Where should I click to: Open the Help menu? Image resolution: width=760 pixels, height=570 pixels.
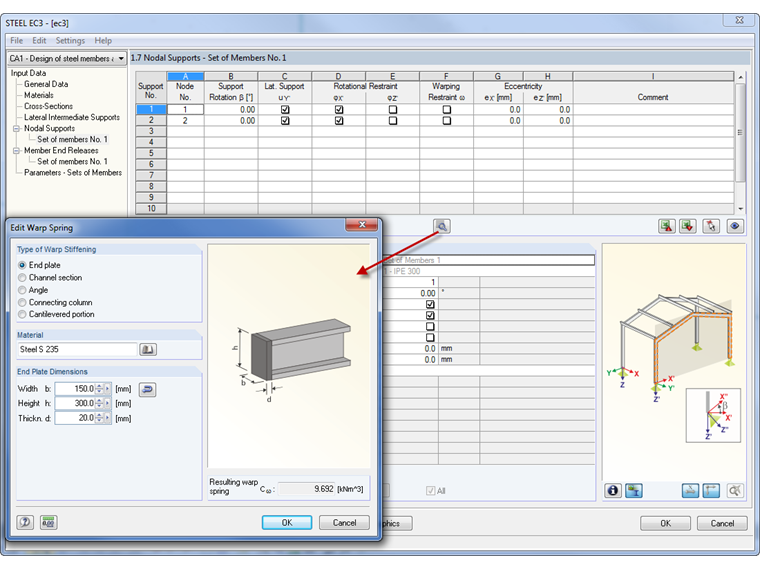tap(103, 41)
